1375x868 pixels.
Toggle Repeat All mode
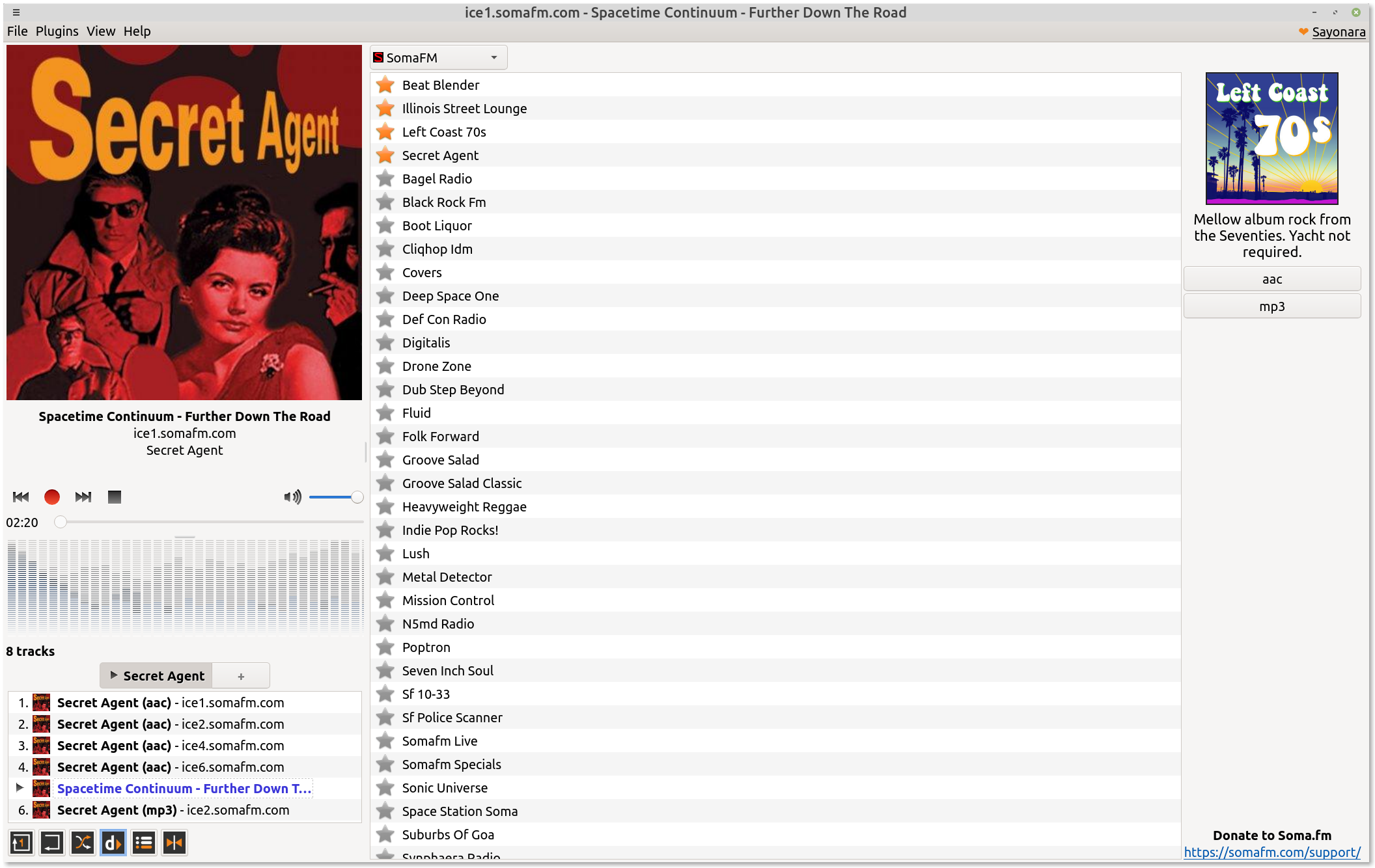point(51,843)
